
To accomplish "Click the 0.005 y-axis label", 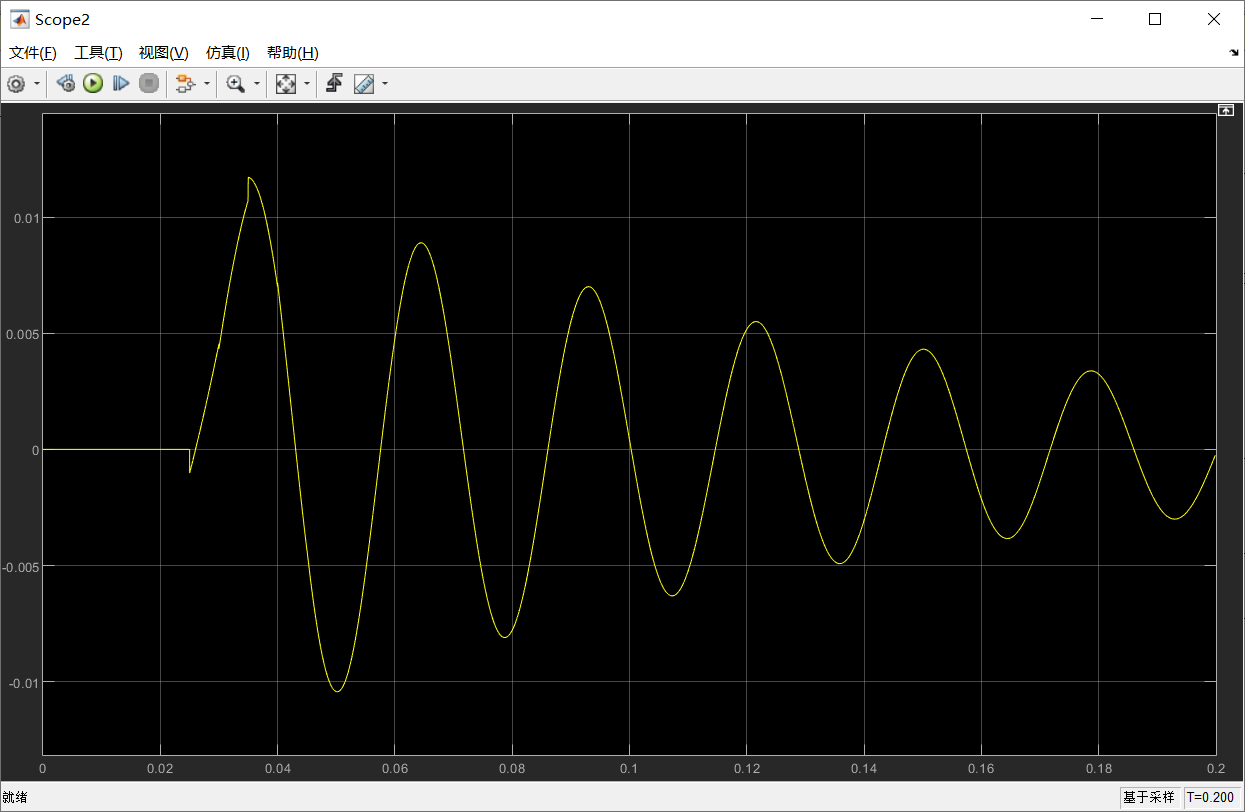I will pos(23,334).
